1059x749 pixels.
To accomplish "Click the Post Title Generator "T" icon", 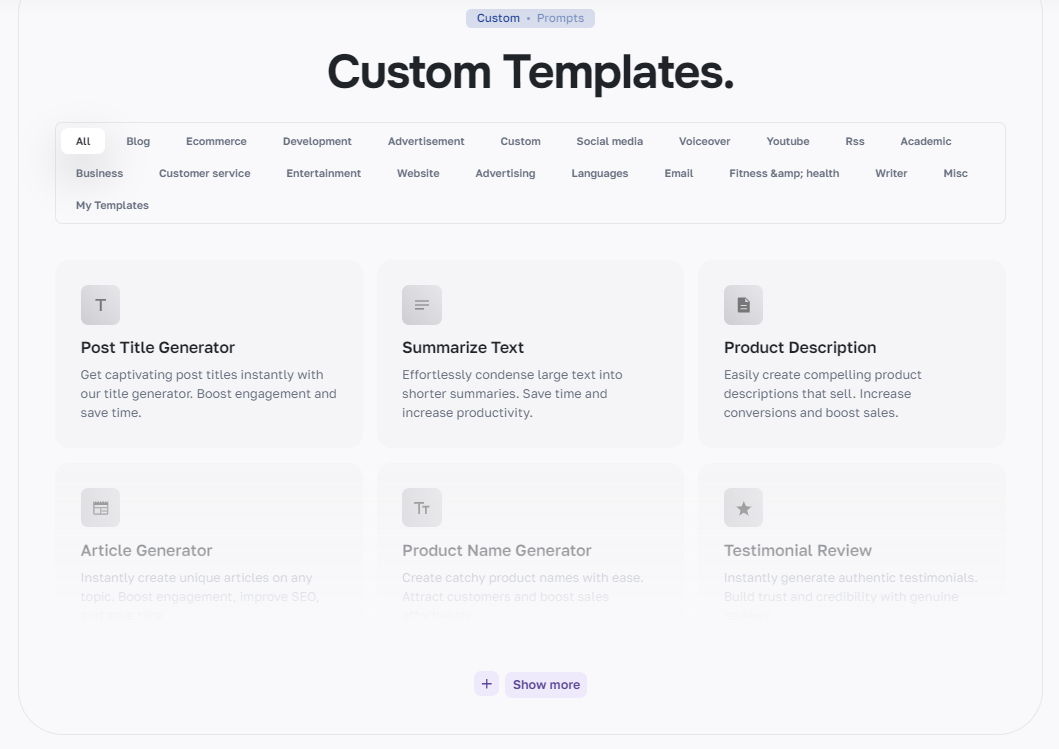I will [100, 305].
